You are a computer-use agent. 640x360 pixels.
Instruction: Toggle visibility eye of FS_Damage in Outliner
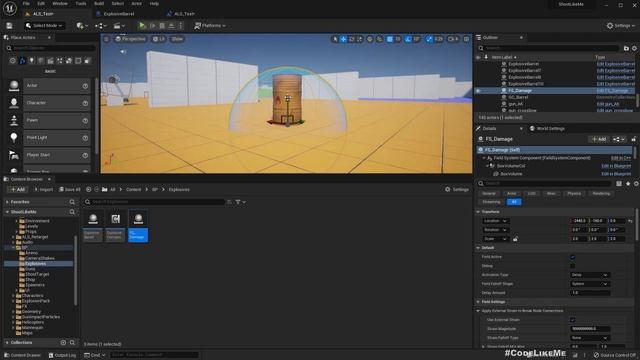478,91
